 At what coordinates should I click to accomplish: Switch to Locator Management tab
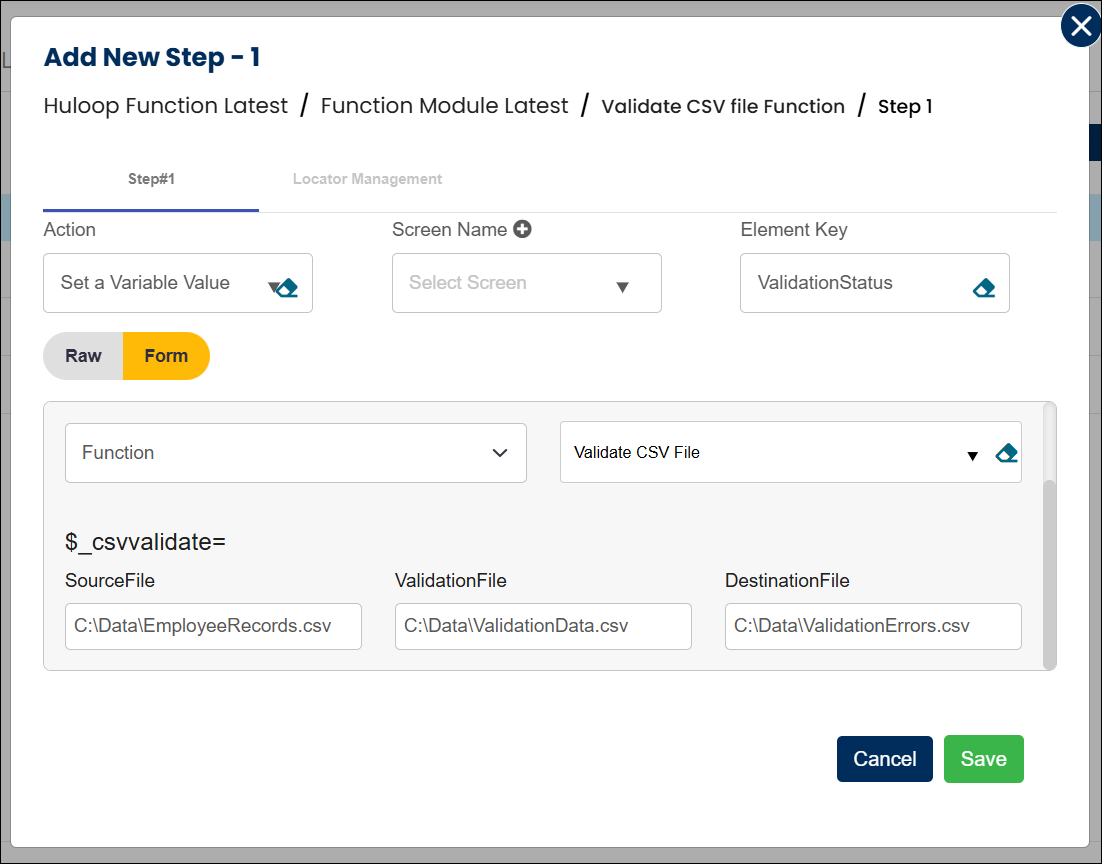(x=367, y=180)
